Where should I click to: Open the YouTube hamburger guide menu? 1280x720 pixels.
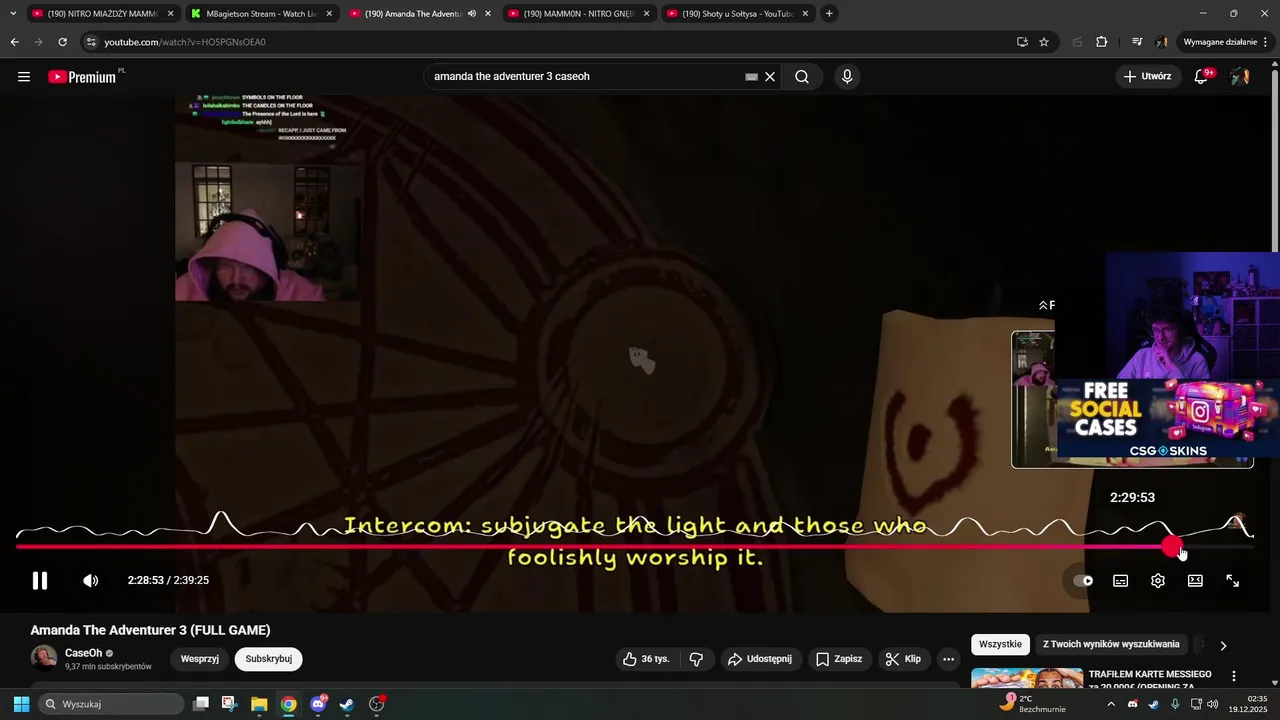coord(24,77)
